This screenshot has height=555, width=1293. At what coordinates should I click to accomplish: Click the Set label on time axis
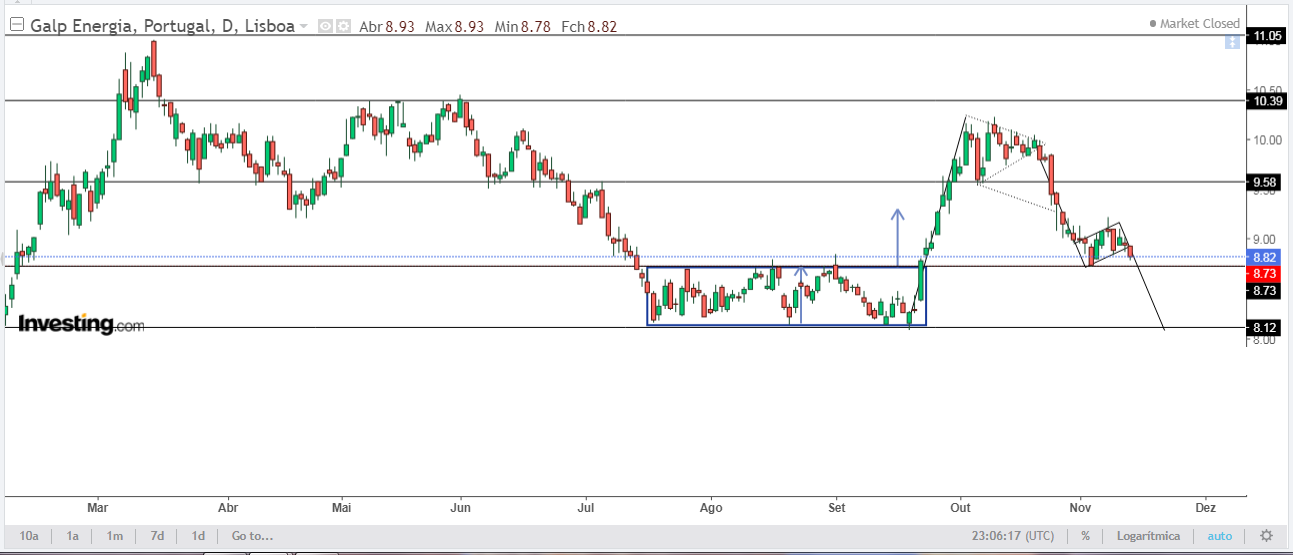837,507
